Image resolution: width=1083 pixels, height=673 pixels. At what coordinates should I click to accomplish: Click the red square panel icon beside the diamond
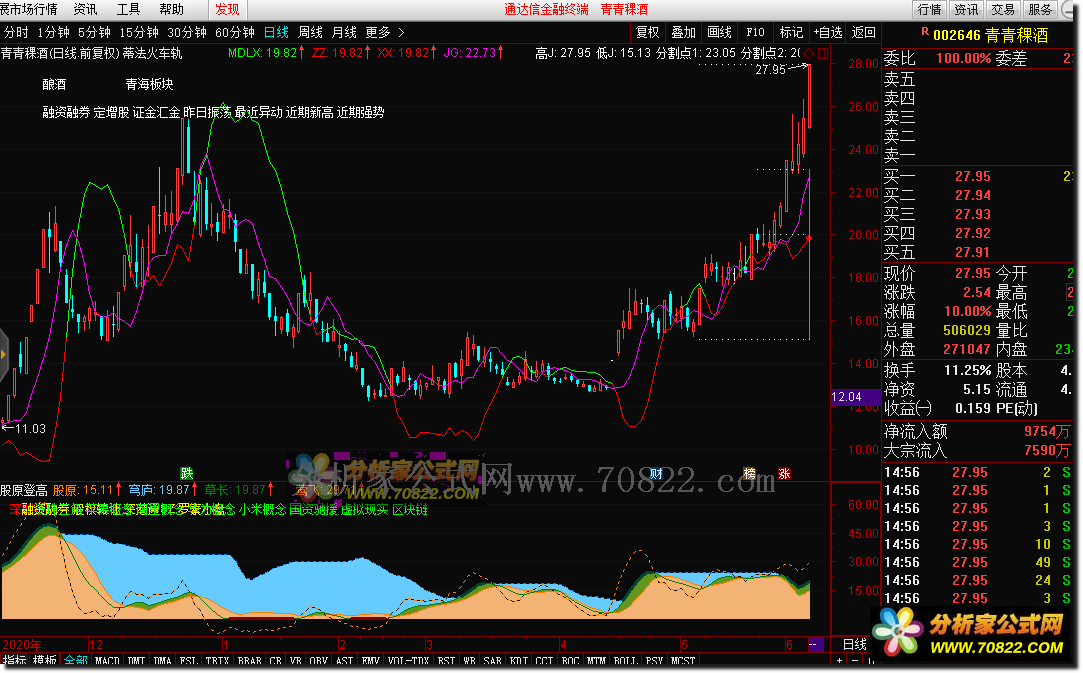823,53
